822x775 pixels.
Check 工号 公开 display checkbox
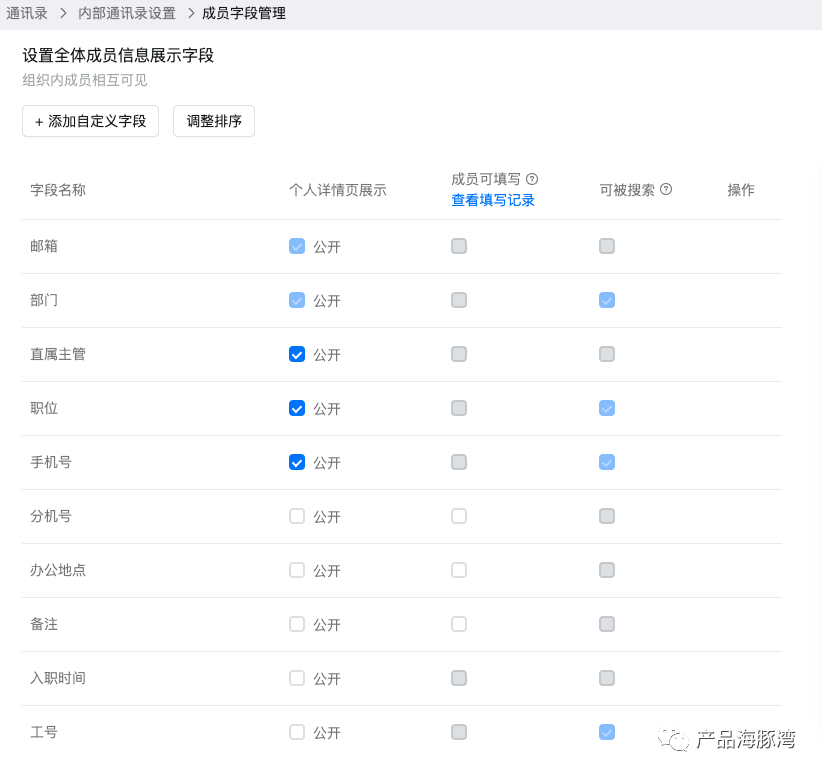[297, 732]
